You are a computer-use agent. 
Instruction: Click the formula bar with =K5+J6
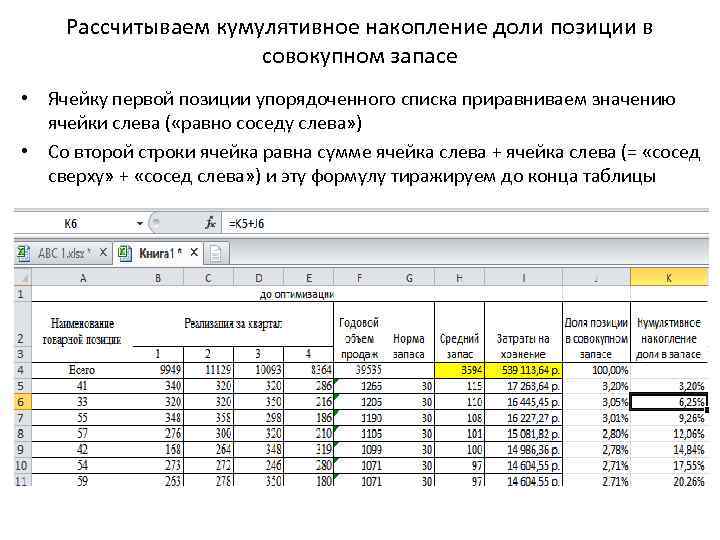tap(465, 224)
